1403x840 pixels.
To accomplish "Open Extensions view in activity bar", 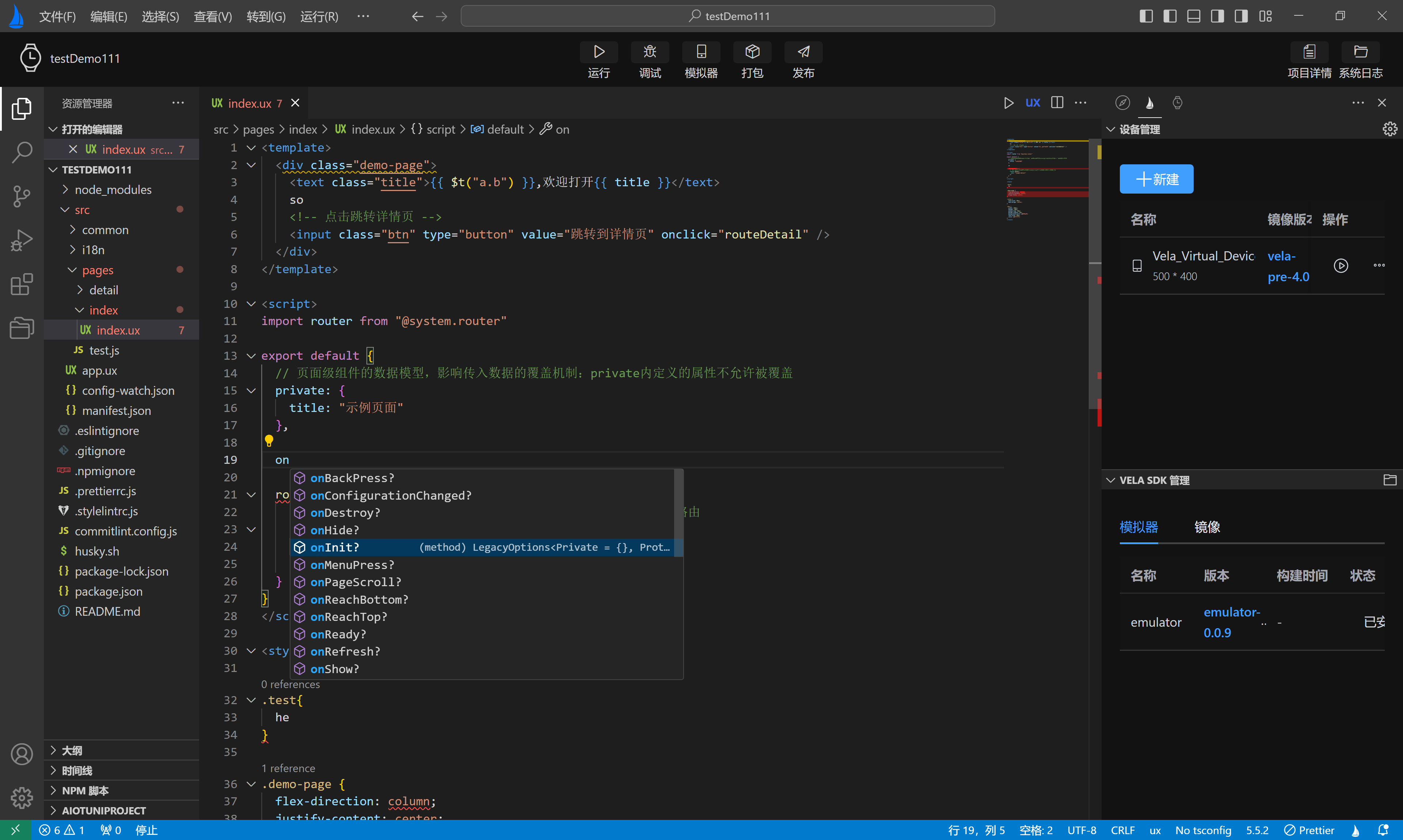I will tap(22, 284).
